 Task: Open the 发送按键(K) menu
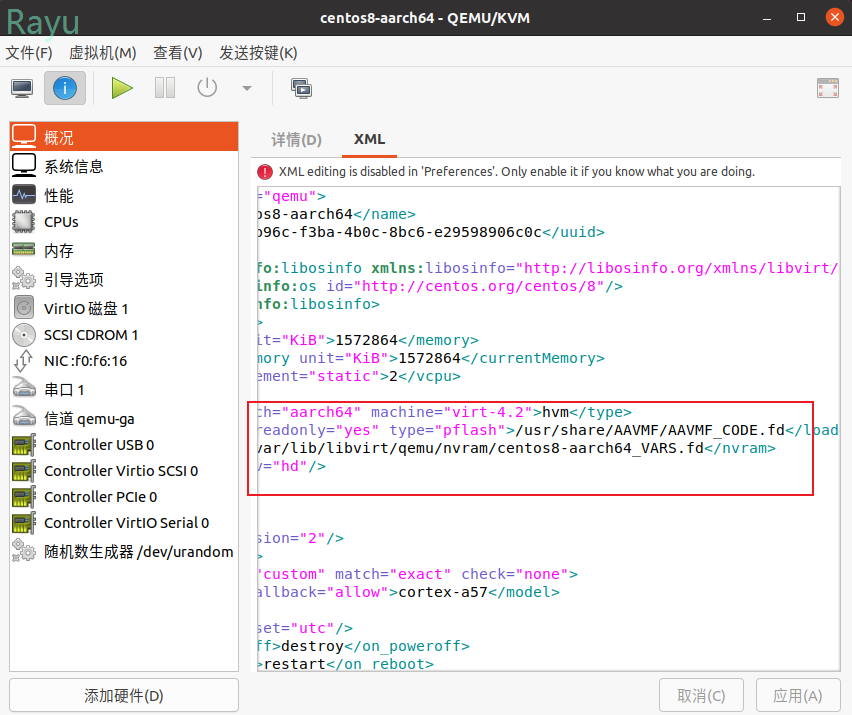coord(258,53)
